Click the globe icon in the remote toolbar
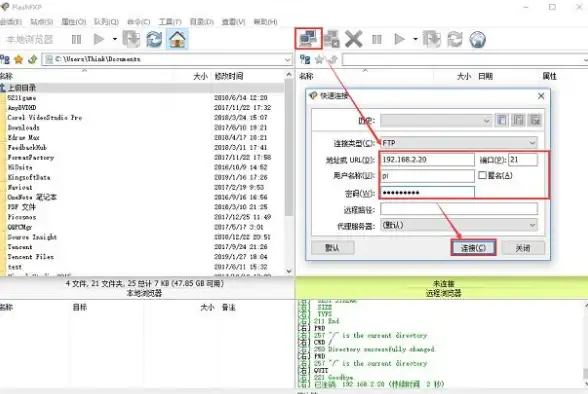 click(x=477, y=39)
